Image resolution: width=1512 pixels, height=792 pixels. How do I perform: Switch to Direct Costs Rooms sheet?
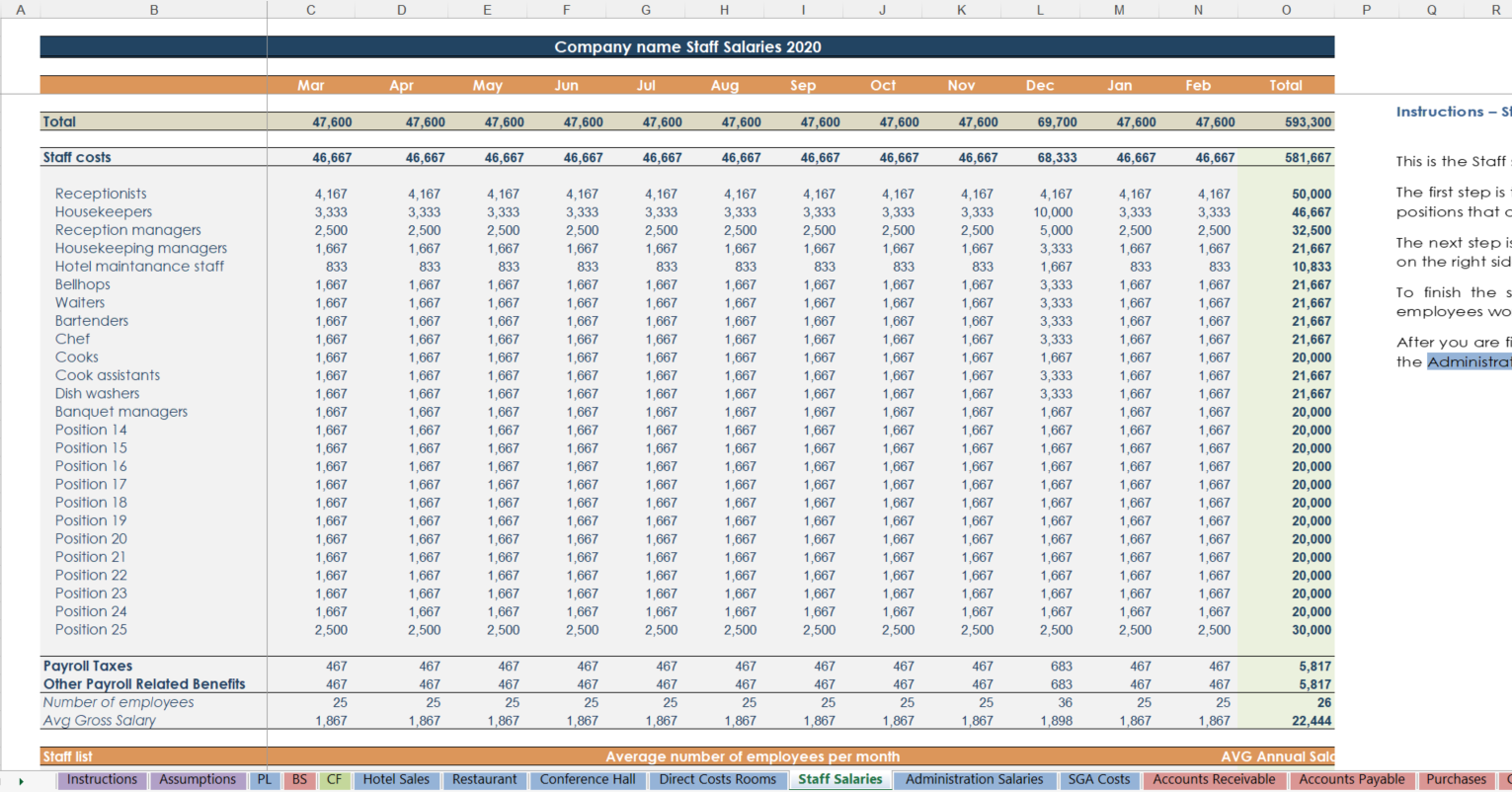pyautogui.click(x=718, y=779)
